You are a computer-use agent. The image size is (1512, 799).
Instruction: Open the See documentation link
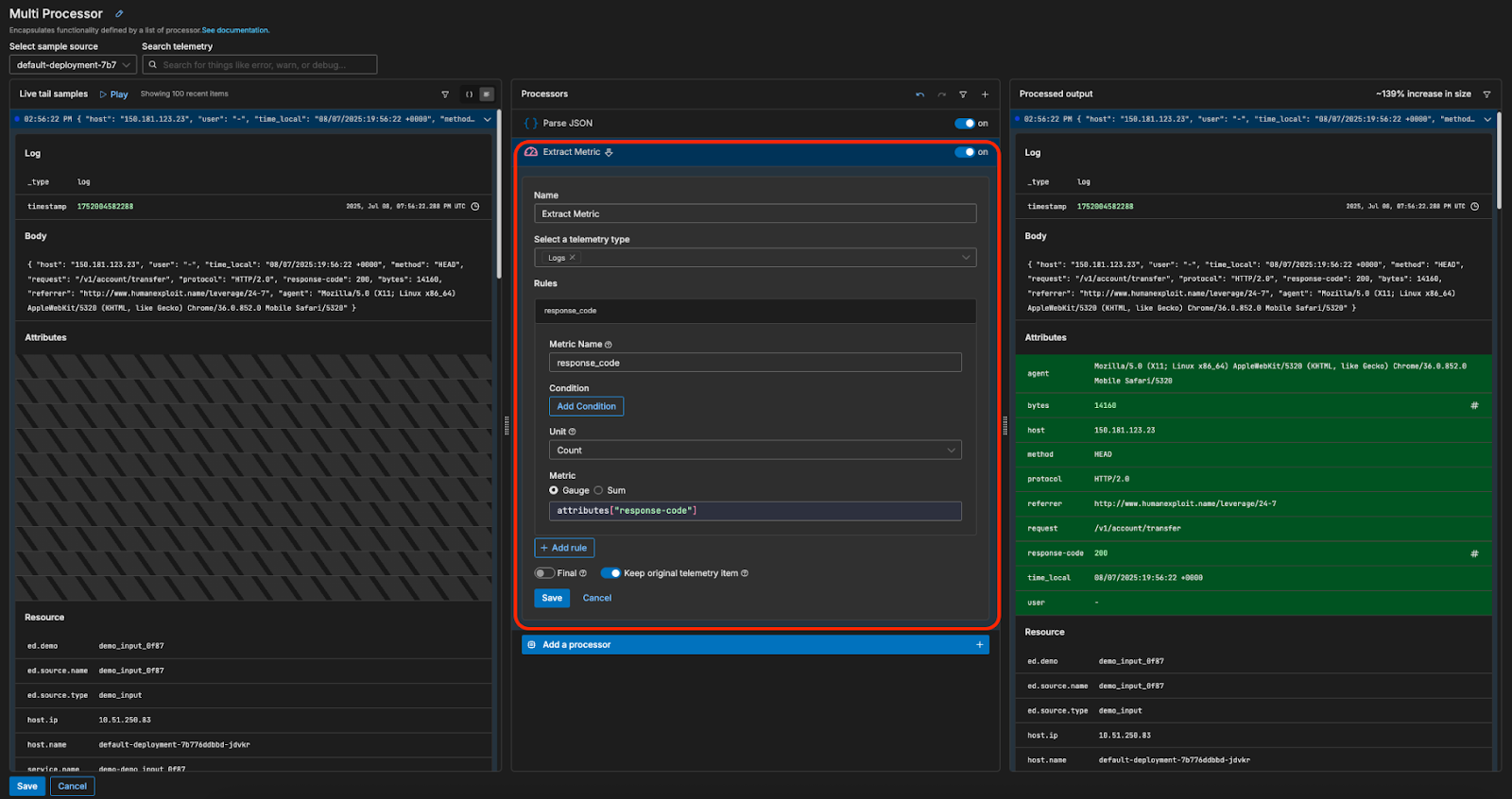235,30
